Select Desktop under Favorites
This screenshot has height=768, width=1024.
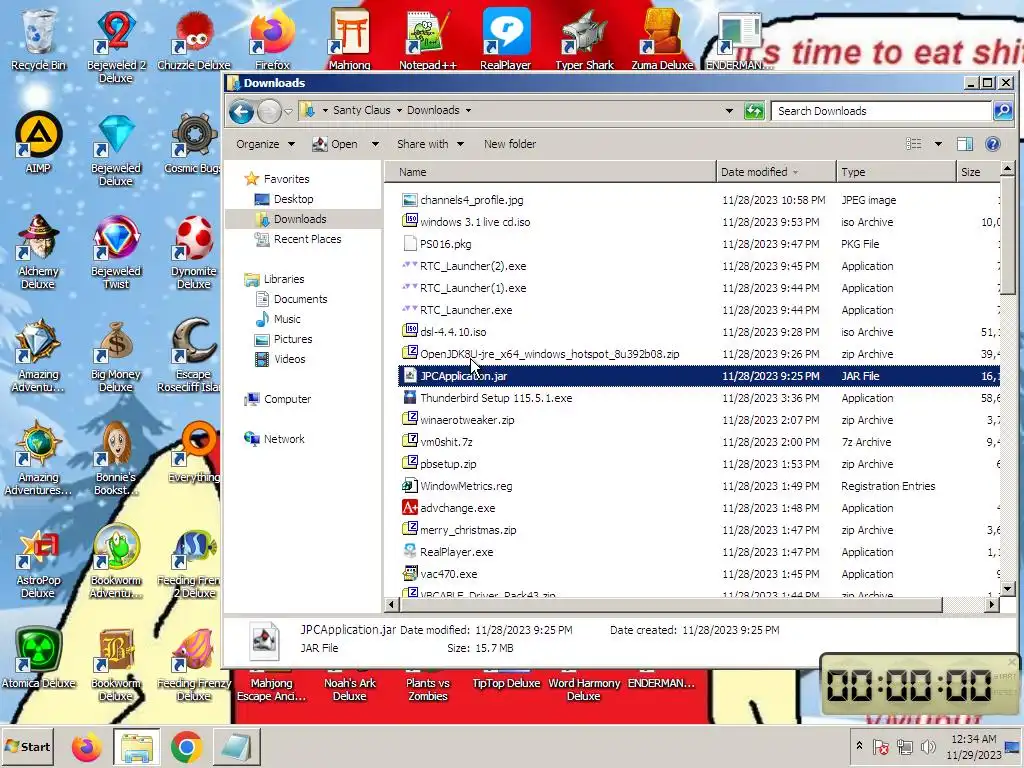click(x=293, y=199)
